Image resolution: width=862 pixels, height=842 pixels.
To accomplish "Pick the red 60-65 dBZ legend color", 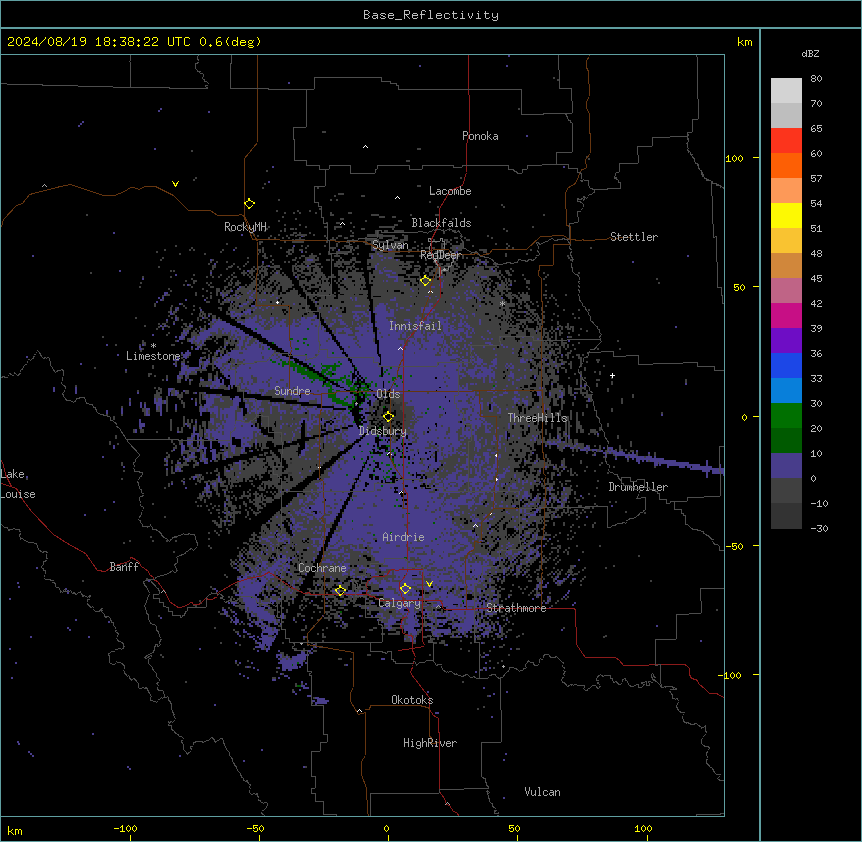I will (786, 141).
